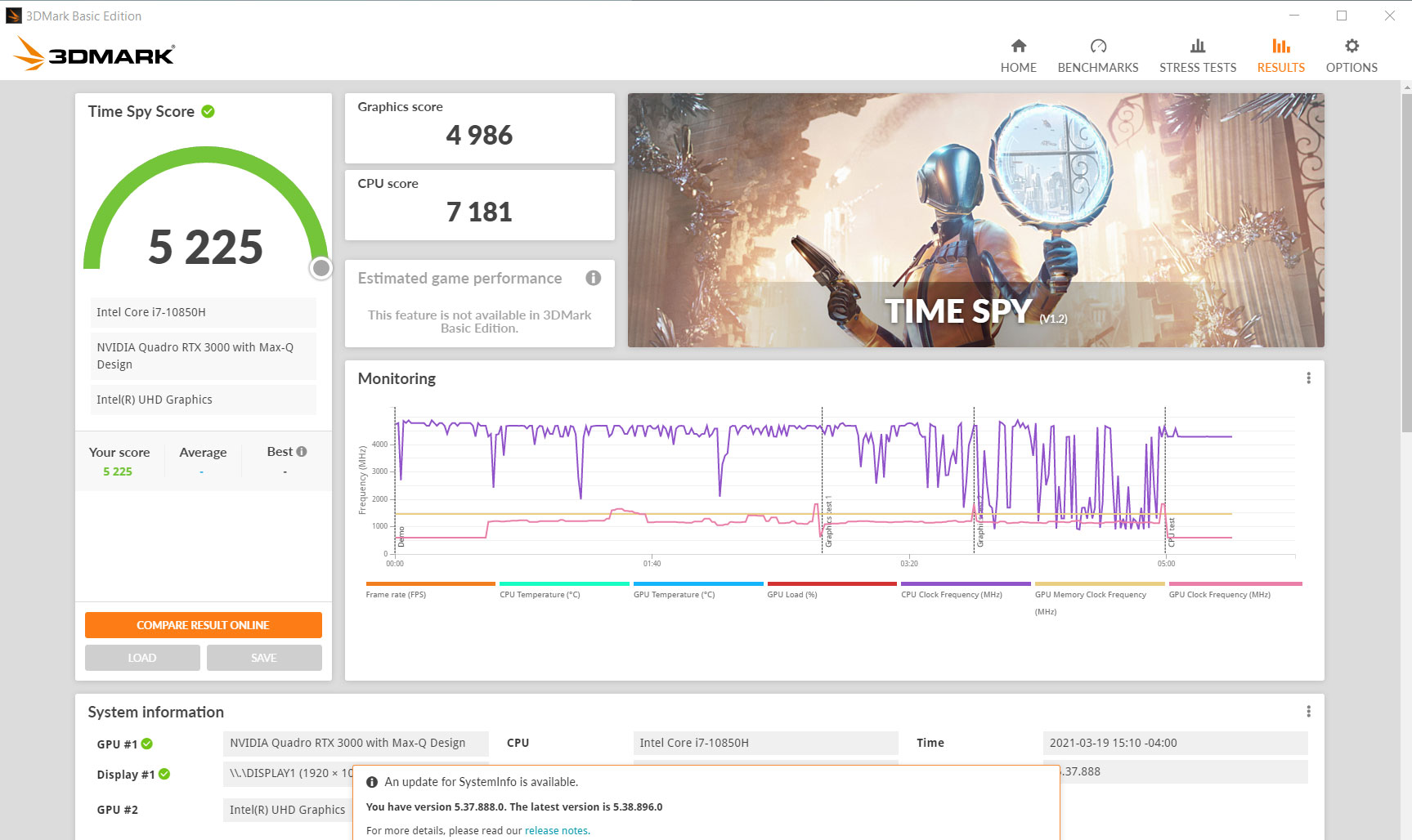The width and height of the screenshot is (1412, 840).
Task: Open the release notes link
Action: [x=556, y=830]
